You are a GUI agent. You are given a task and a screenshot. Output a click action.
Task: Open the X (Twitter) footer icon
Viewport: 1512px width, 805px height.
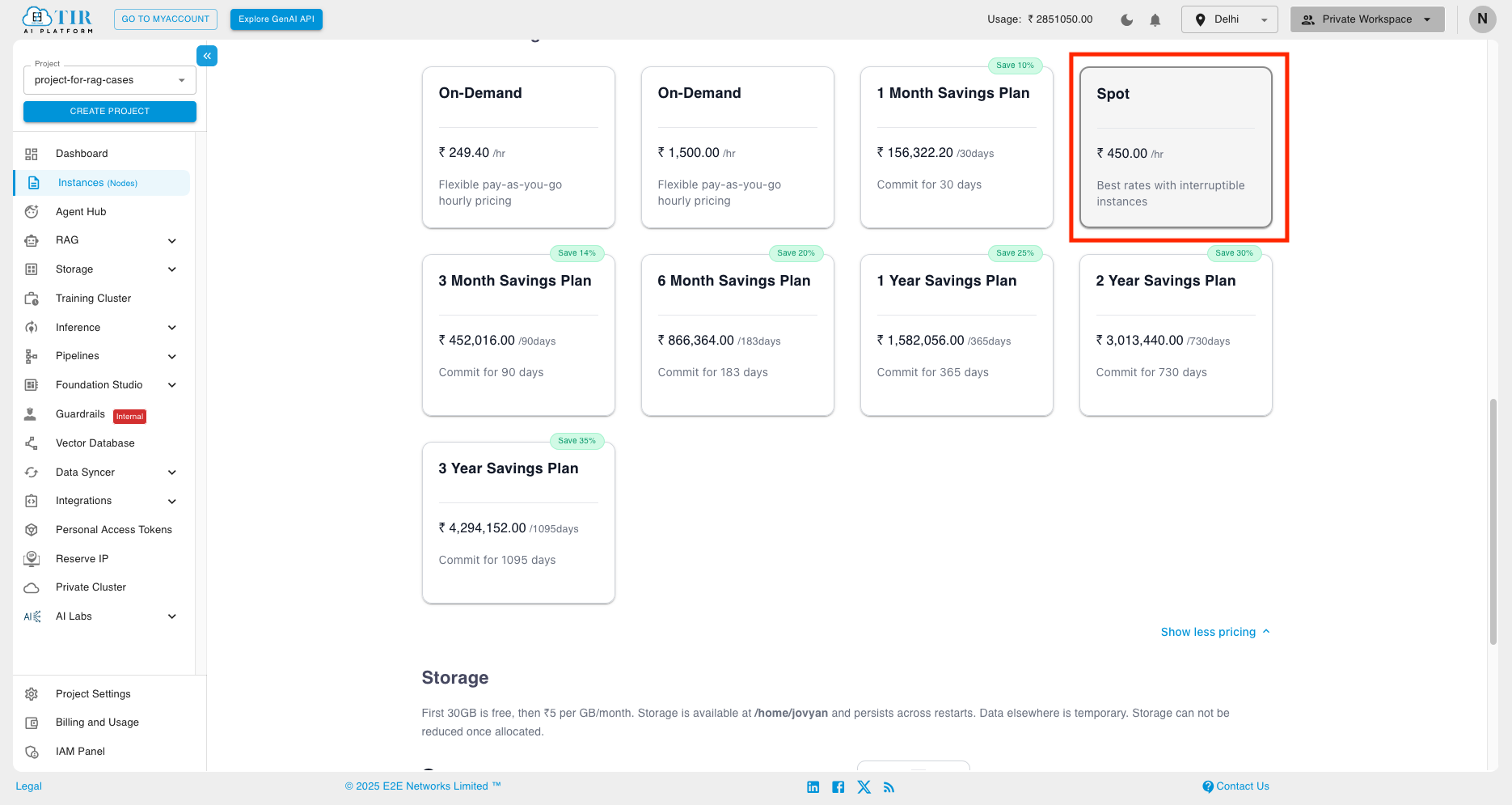[x=864, y=787]
